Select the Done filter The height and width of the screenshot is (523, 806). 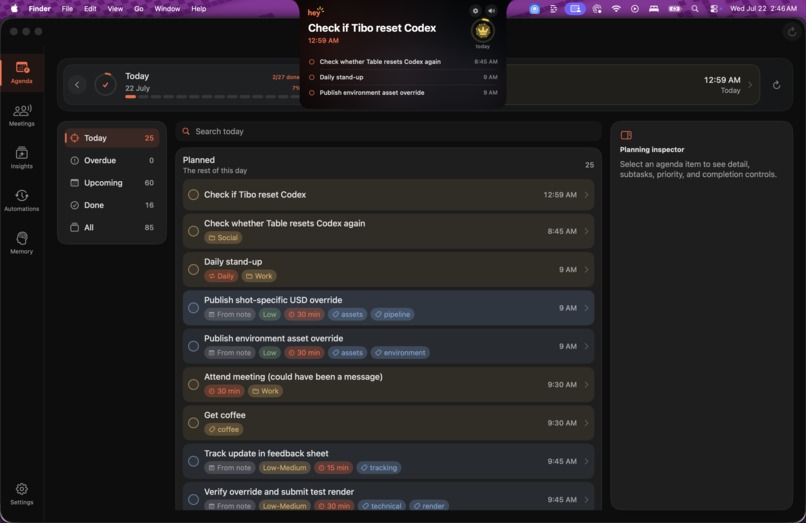(112, 205)
